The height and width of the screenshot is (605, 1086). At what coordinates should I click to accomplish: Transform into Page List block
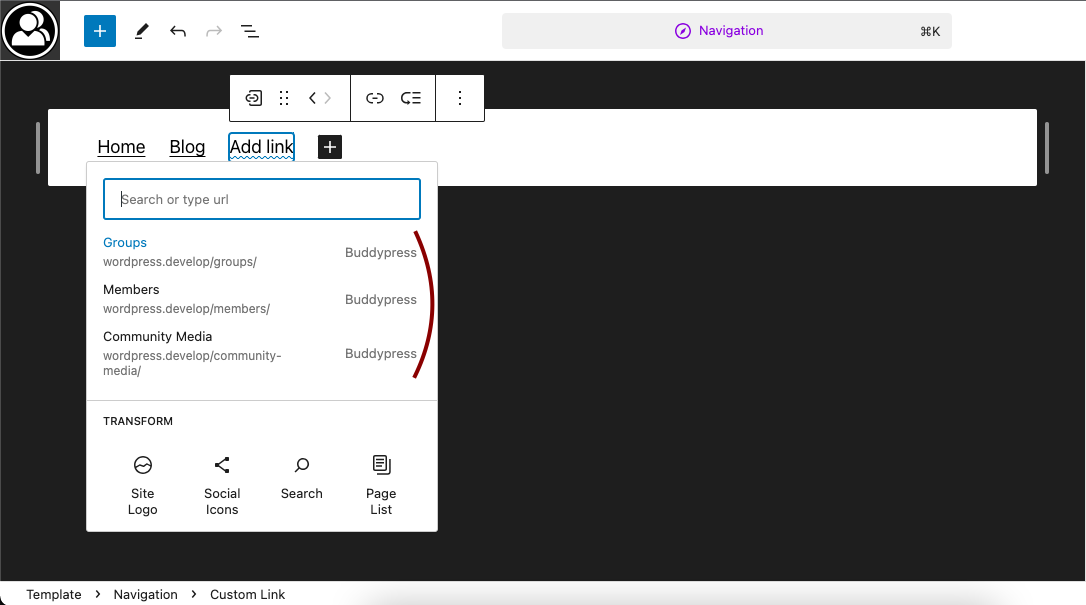coord(381,486)
